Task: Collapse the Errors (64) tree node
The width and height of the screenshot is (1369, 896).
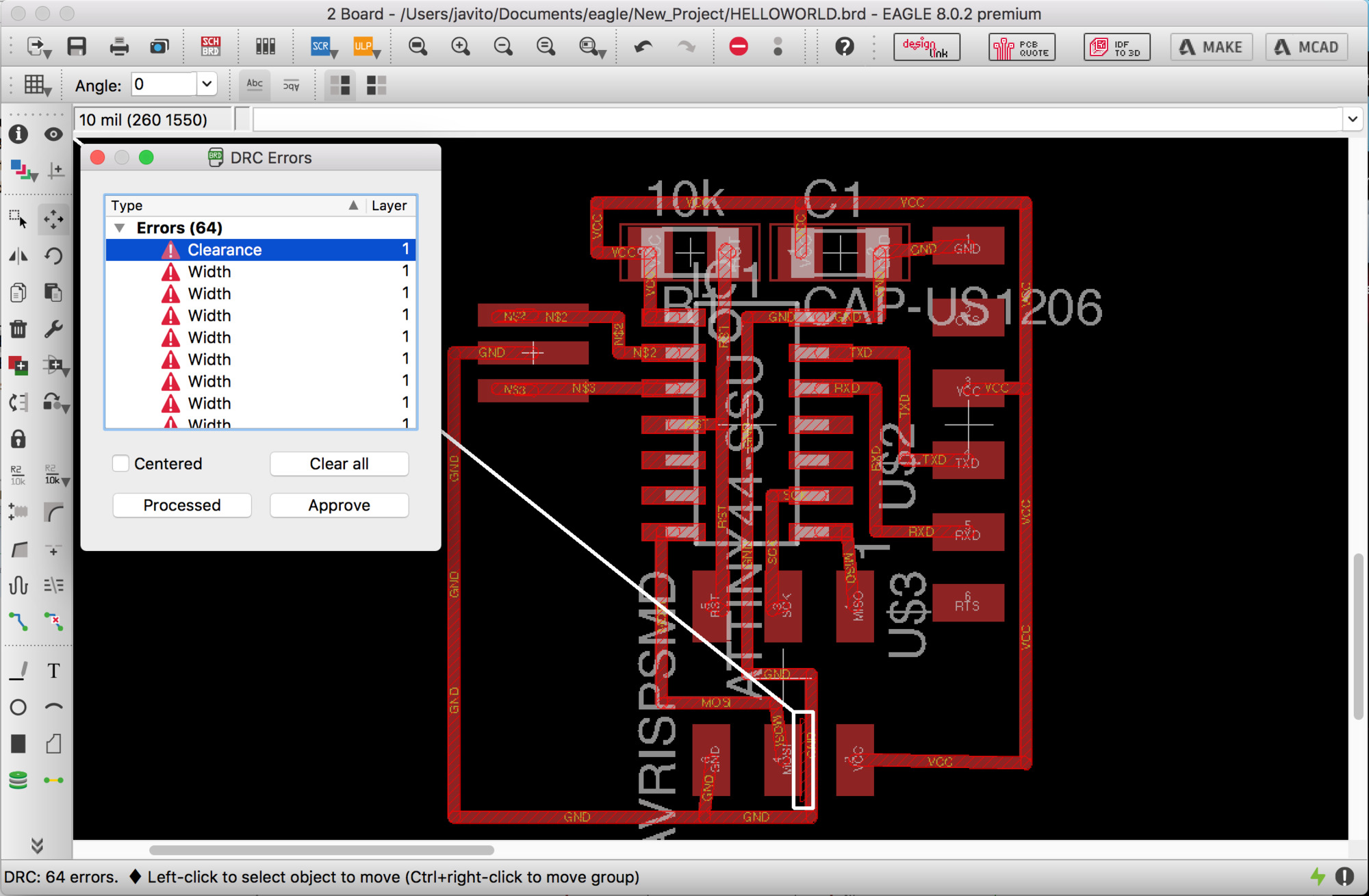Action: pos(120,228)
